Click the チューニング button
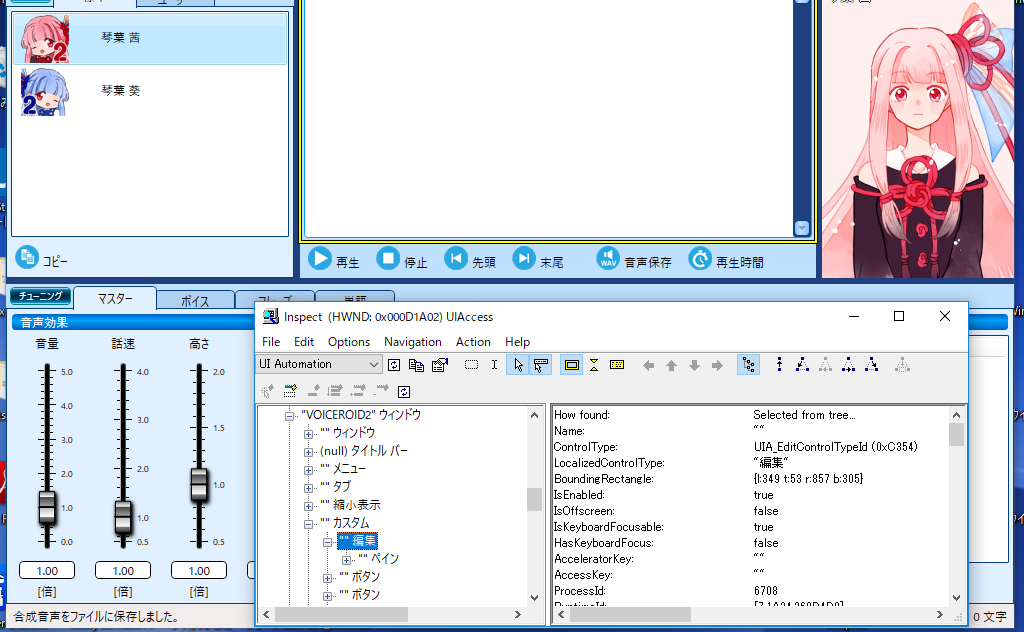1024x632 pixels. click(x=40, y=296)
